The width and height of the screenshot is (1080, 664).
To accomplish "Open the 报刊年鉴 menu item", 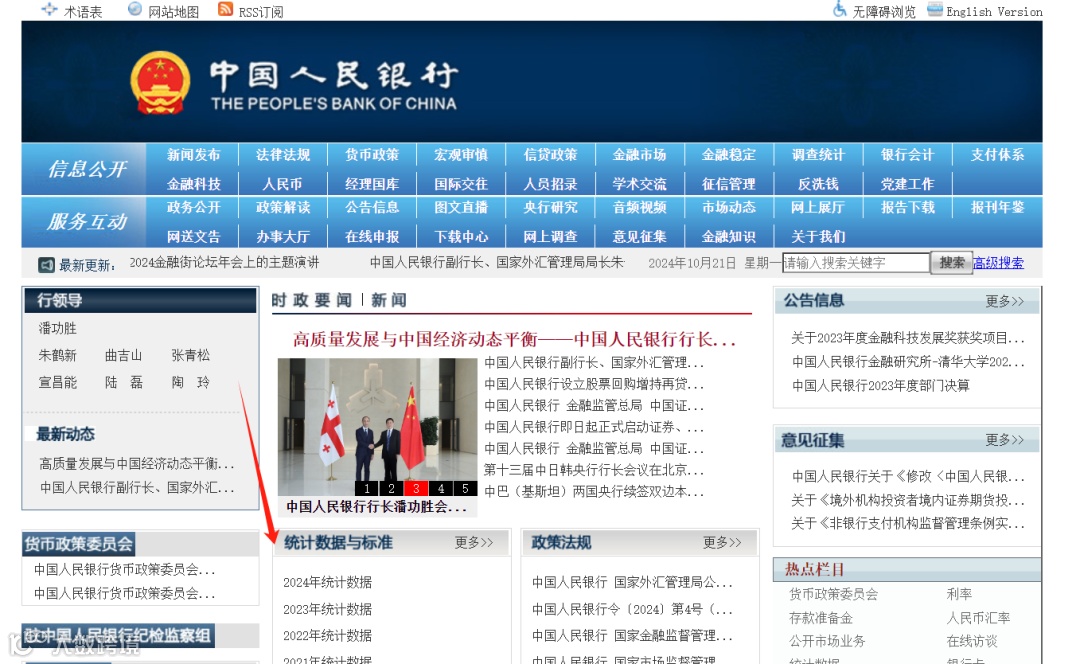I will point(997,207).
